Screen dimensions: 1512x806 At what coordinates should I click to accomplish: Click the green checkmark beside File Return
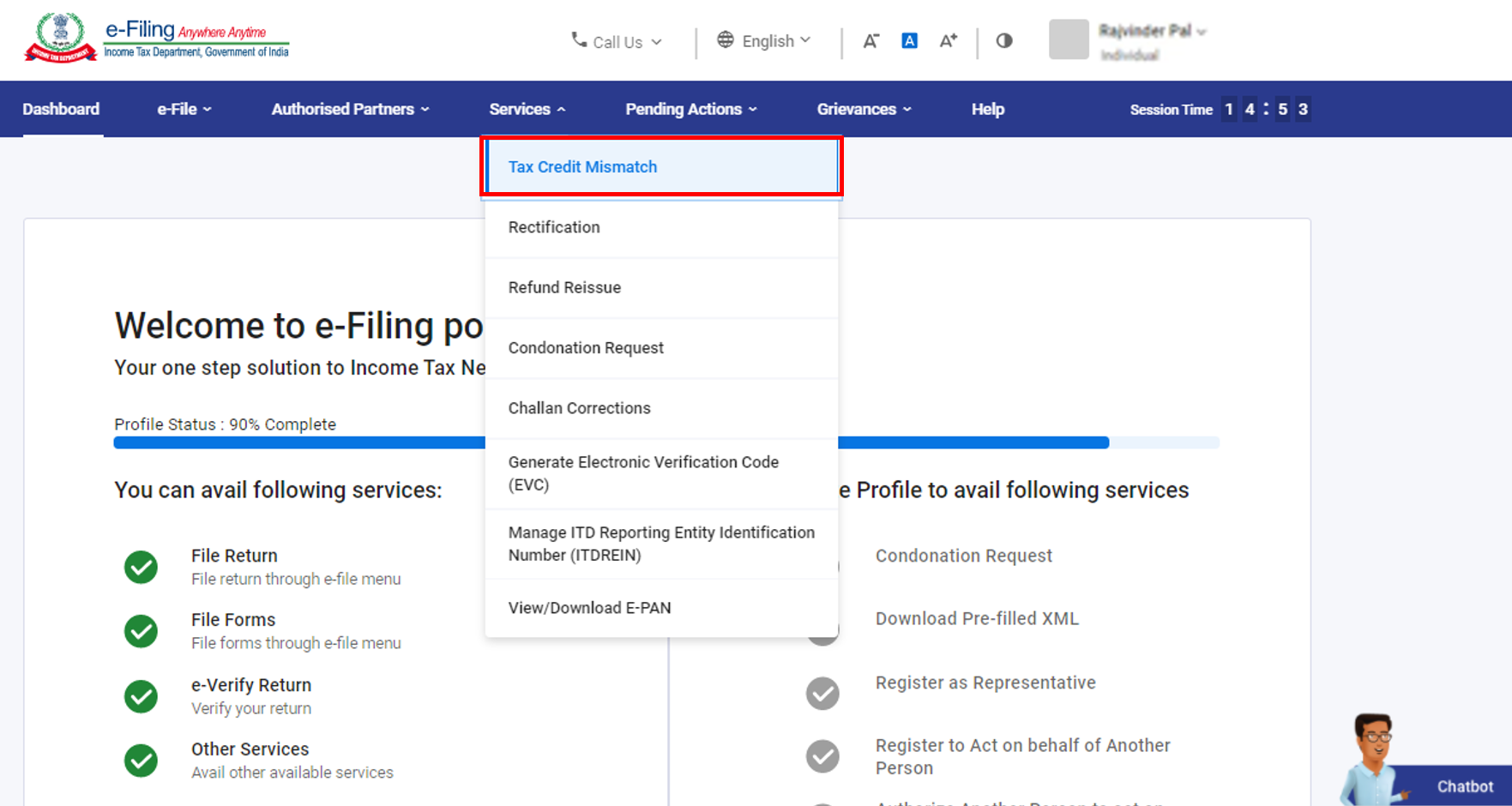[x=142, y=567]
